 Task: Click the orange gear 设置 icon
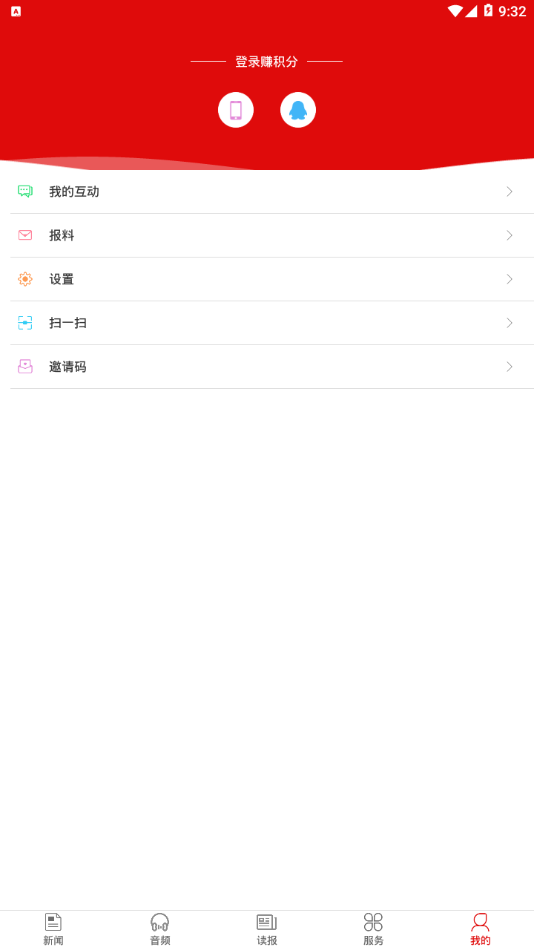[25, 279]
